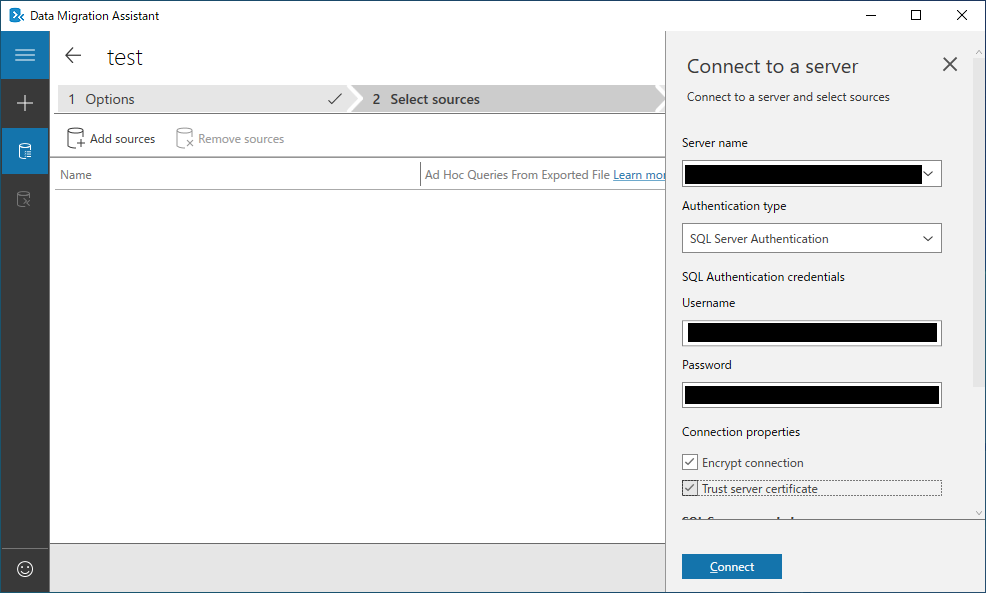Open the Authentication type dropdown
The width and height of the screenshot is (986, 593).
pos(811,238)
